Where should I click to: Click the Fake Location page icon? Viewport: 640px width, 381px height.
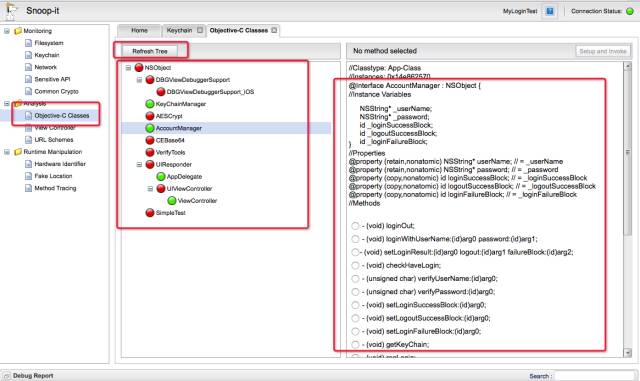tap(28, 176)
